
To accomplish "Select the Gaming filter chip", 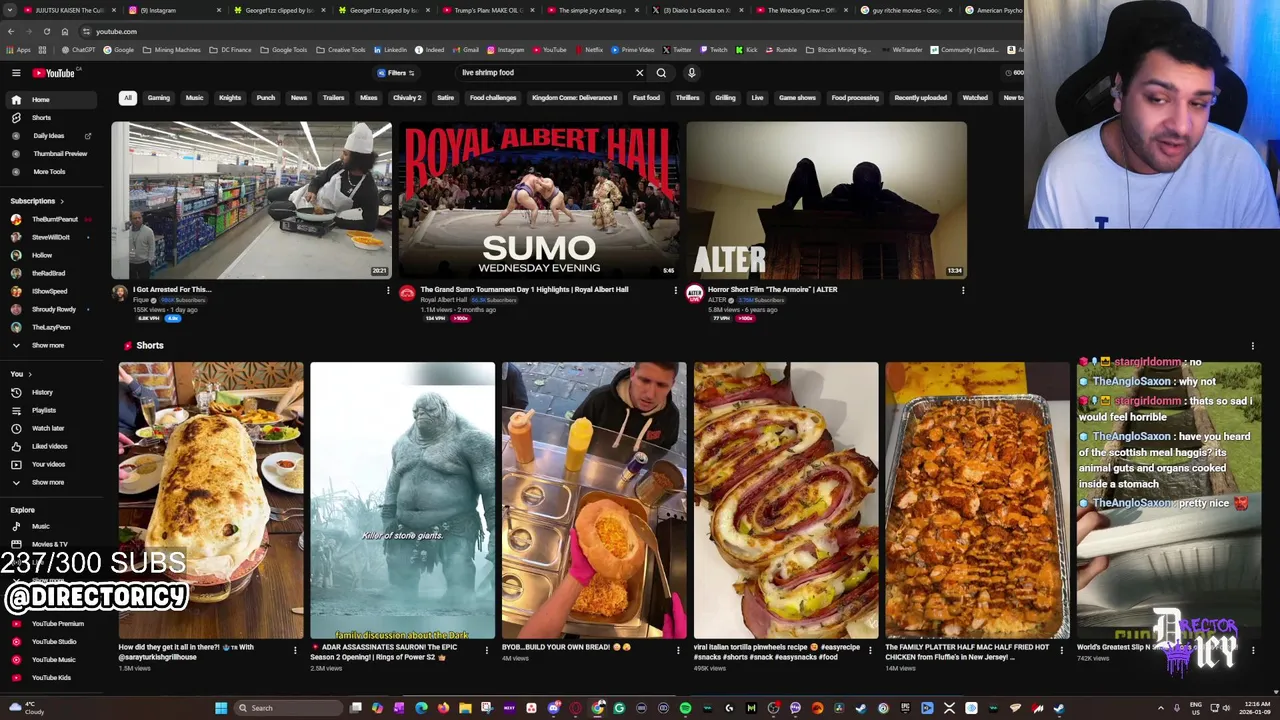I will tap(159, 98).
